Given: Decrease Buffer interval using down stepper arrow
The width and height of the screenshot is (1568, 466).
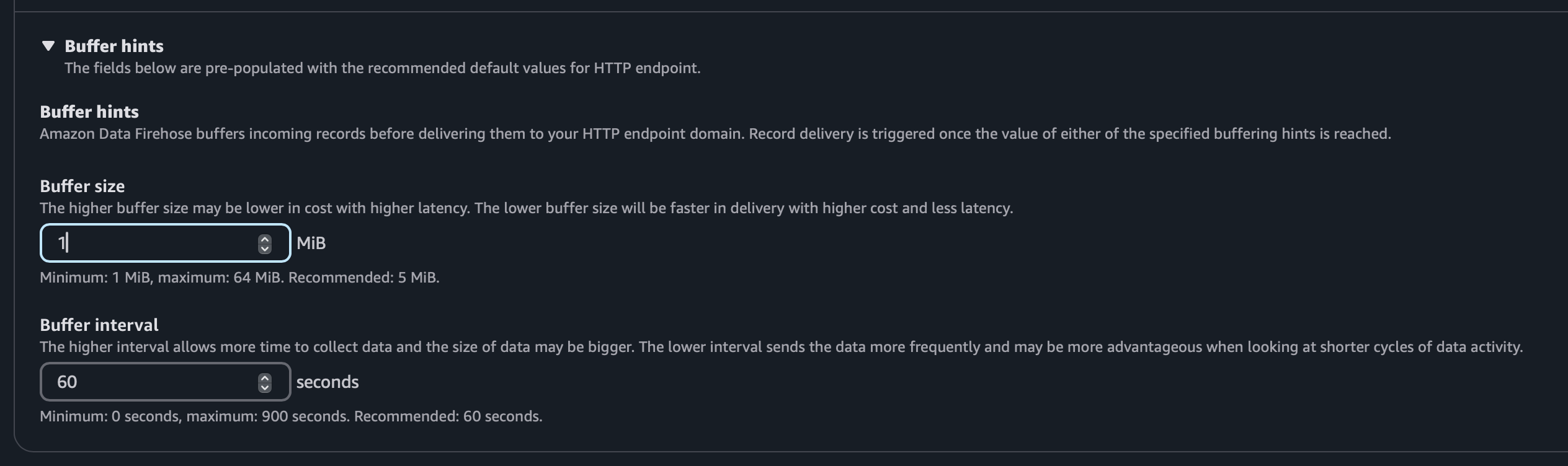Looking at the screenshot, I should (265, 387).
